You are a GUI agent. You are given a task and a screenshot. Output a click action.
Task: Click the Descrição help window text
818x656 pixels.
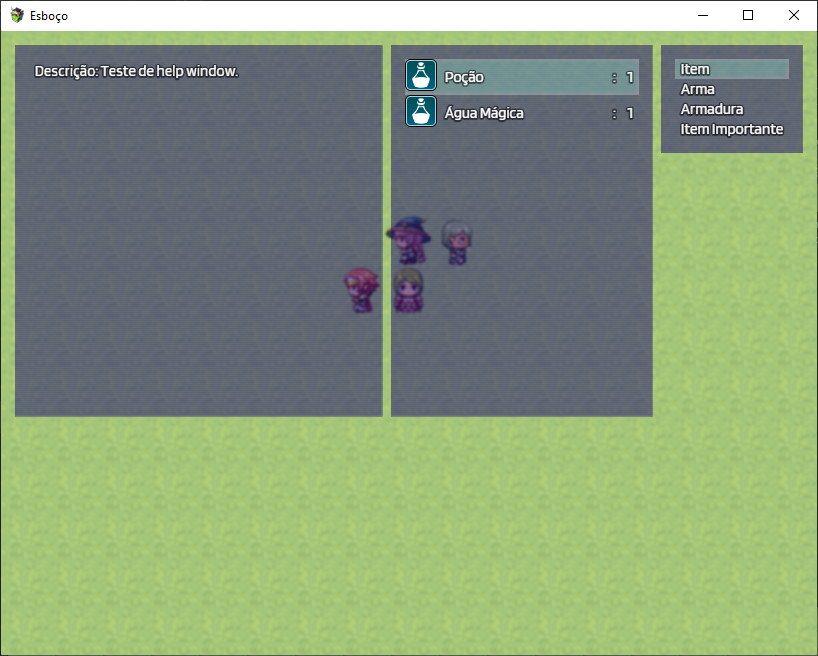point(136,71)
